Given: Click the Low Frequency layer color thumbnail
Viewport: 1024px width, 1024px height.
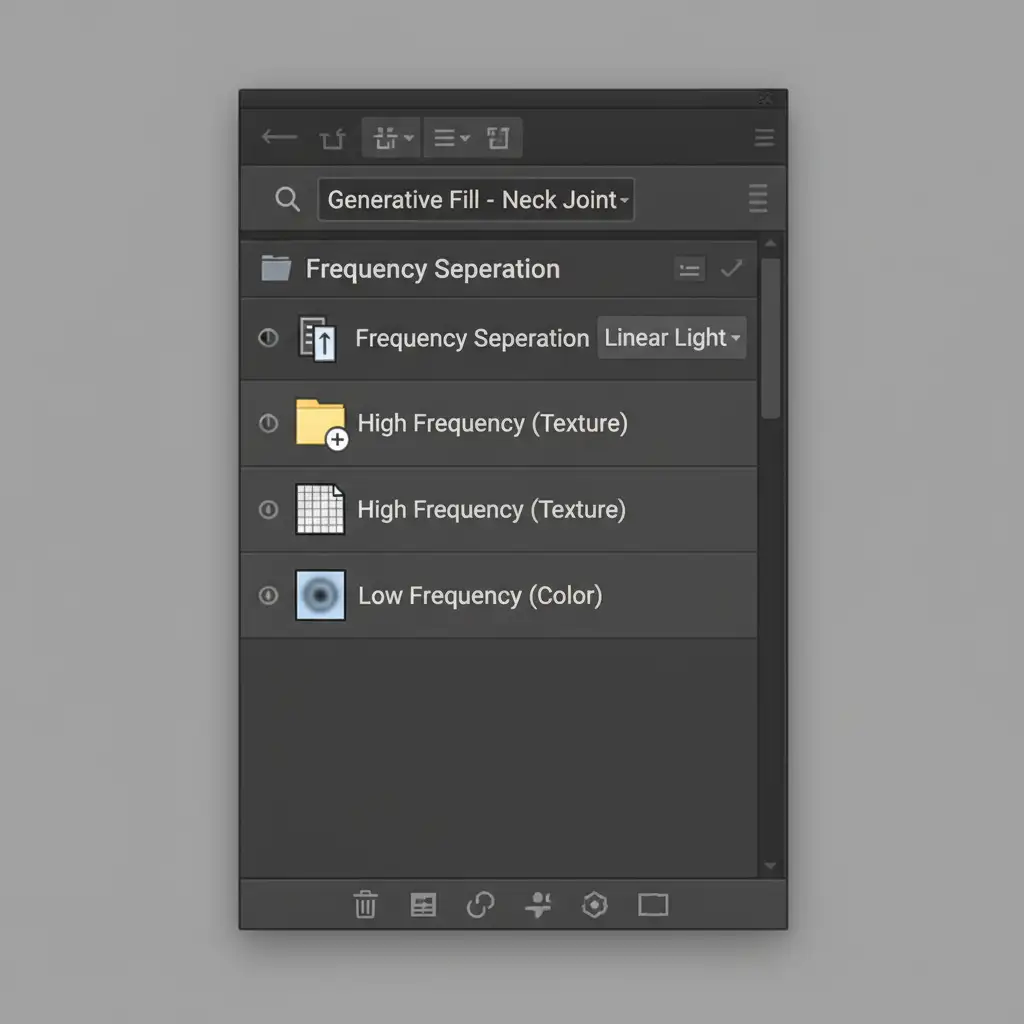Looking at the screenshot, I should pos(320,596).
